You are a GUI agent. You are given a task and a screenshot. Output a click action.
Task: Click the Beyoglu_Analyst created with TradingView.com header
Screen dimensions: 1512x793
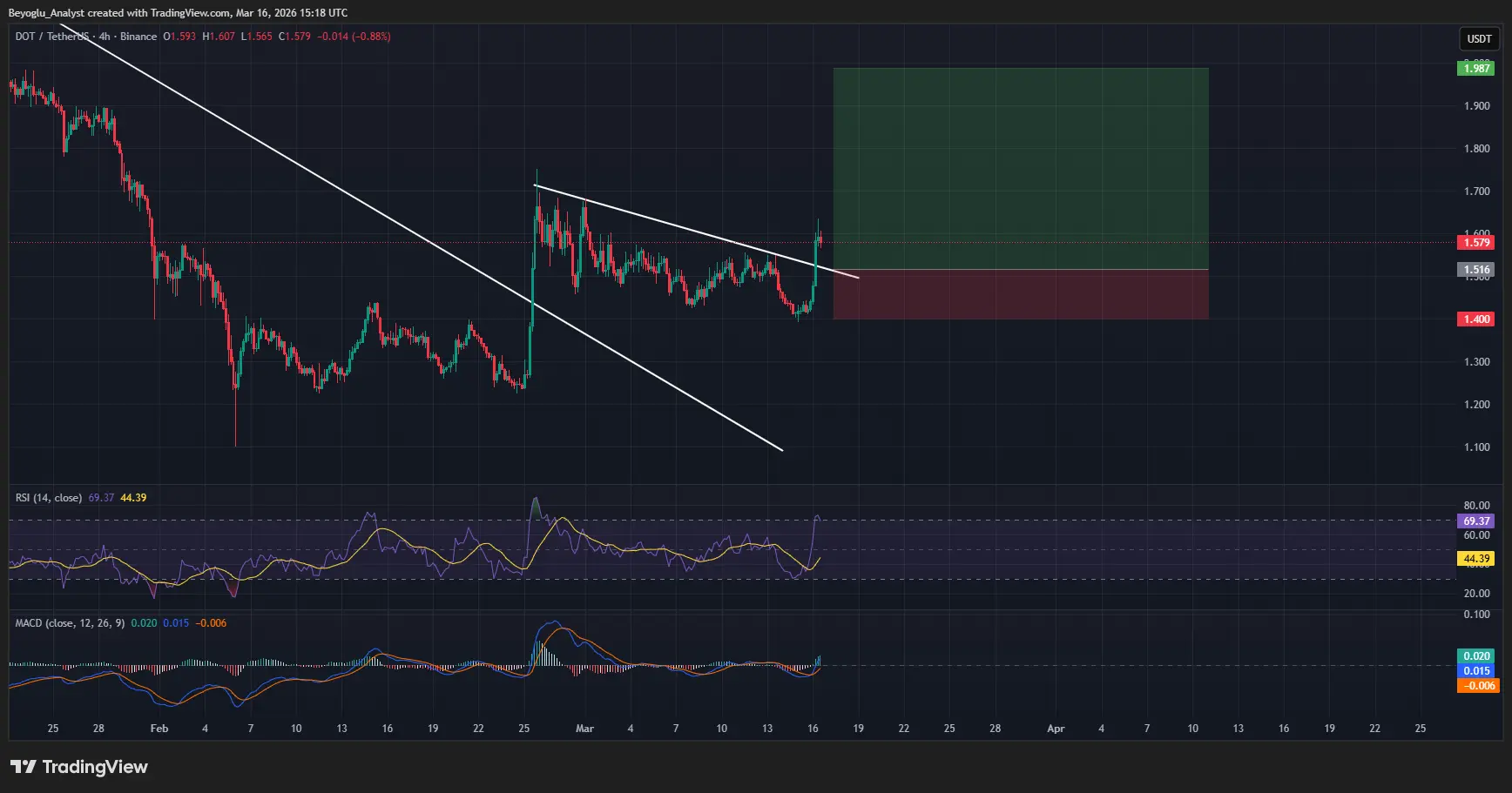coord(178,13)
